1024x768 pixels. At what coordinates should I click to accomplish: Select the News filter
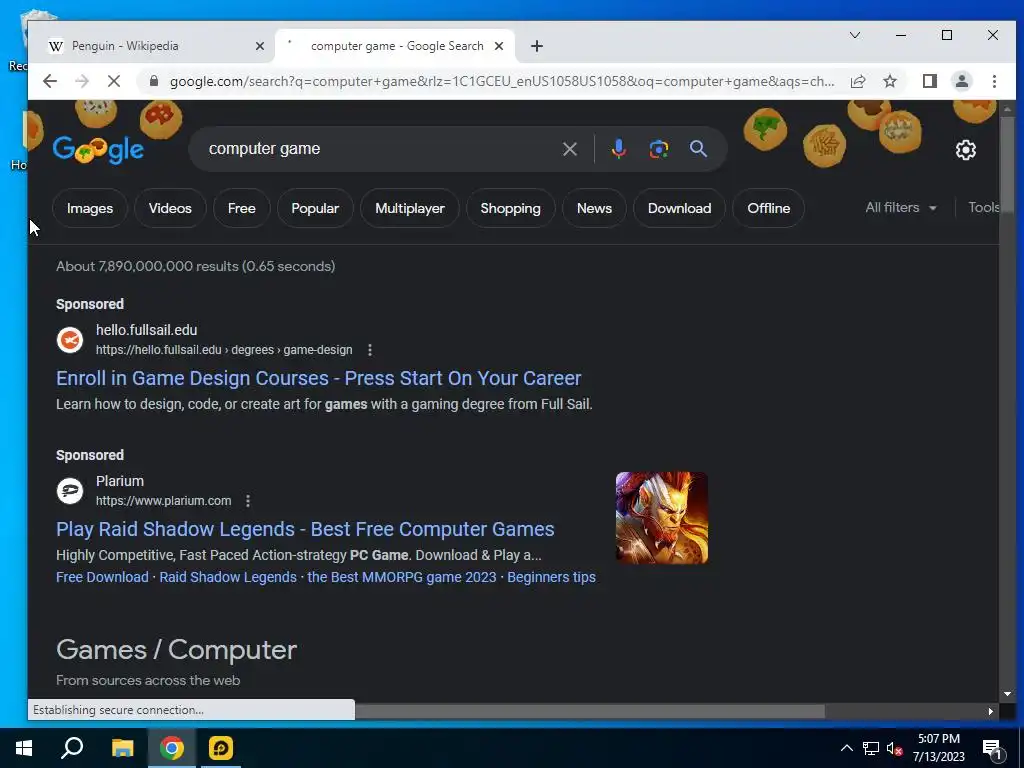click(594, 208)
